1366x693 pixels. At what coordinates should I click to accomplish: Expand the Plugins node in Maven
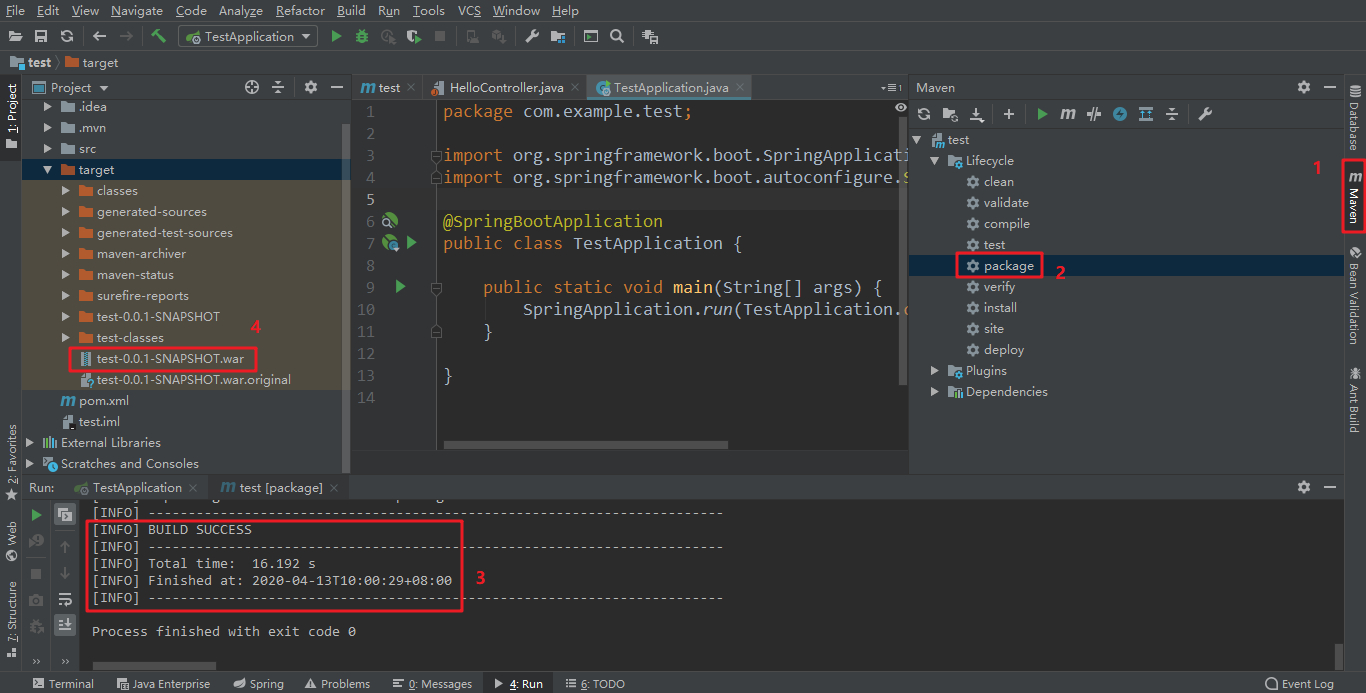pos(935,371)
